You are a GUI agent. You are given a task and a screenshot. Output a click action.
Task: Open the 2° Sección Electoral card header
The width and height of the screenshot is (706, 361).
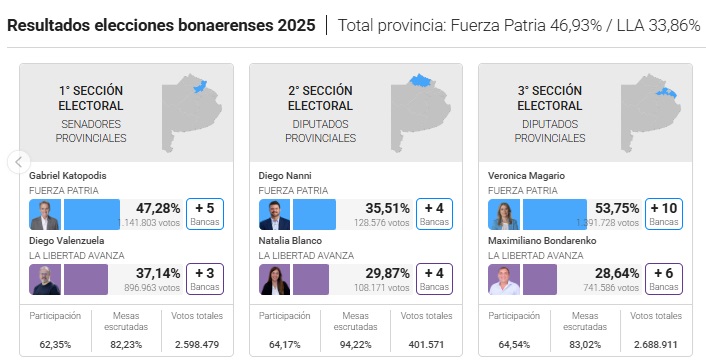356,113
